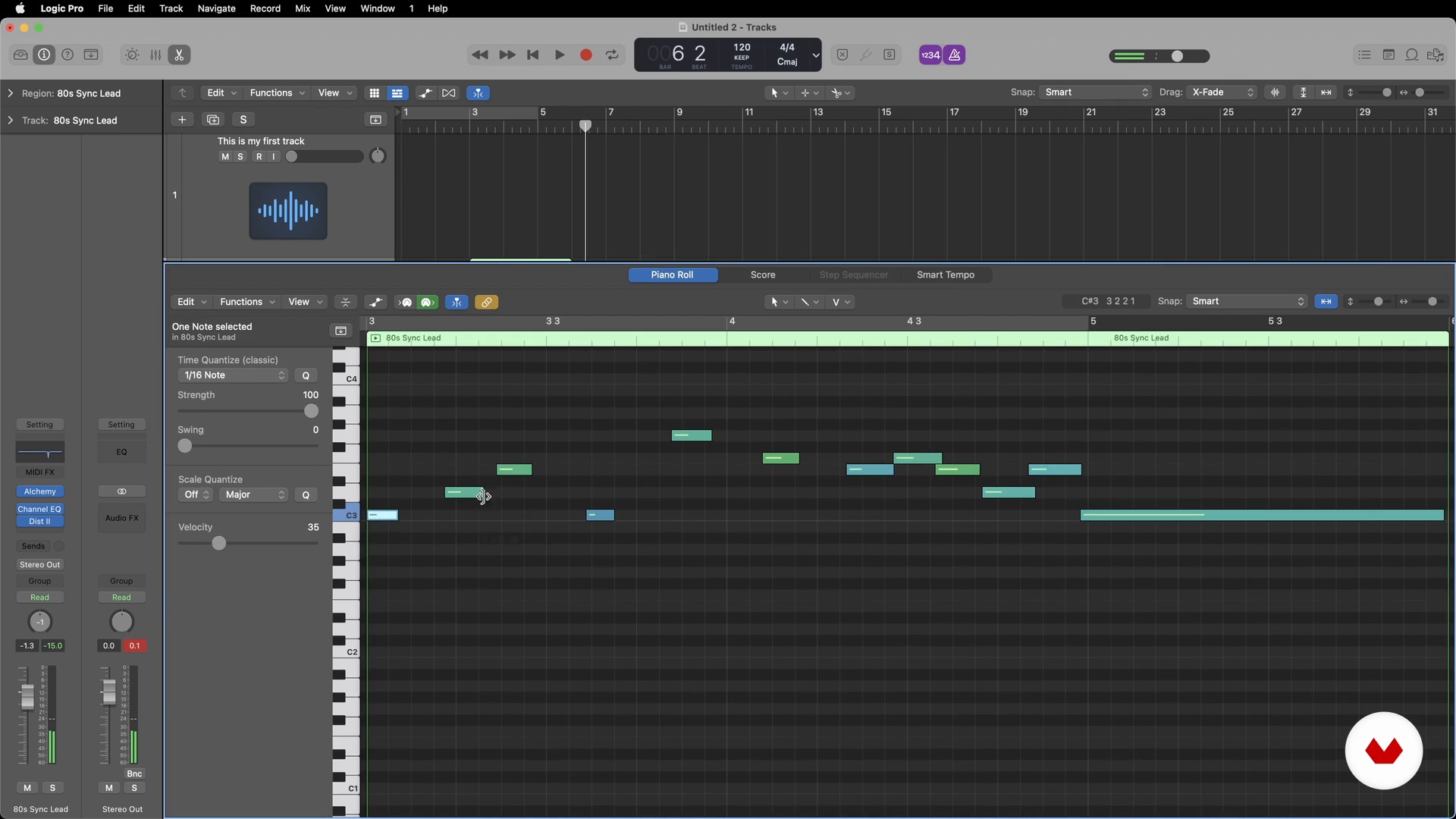Screen dimensions: 1456x819
Task: Click the Fast Forward transport button
Action: coord(507,55)
